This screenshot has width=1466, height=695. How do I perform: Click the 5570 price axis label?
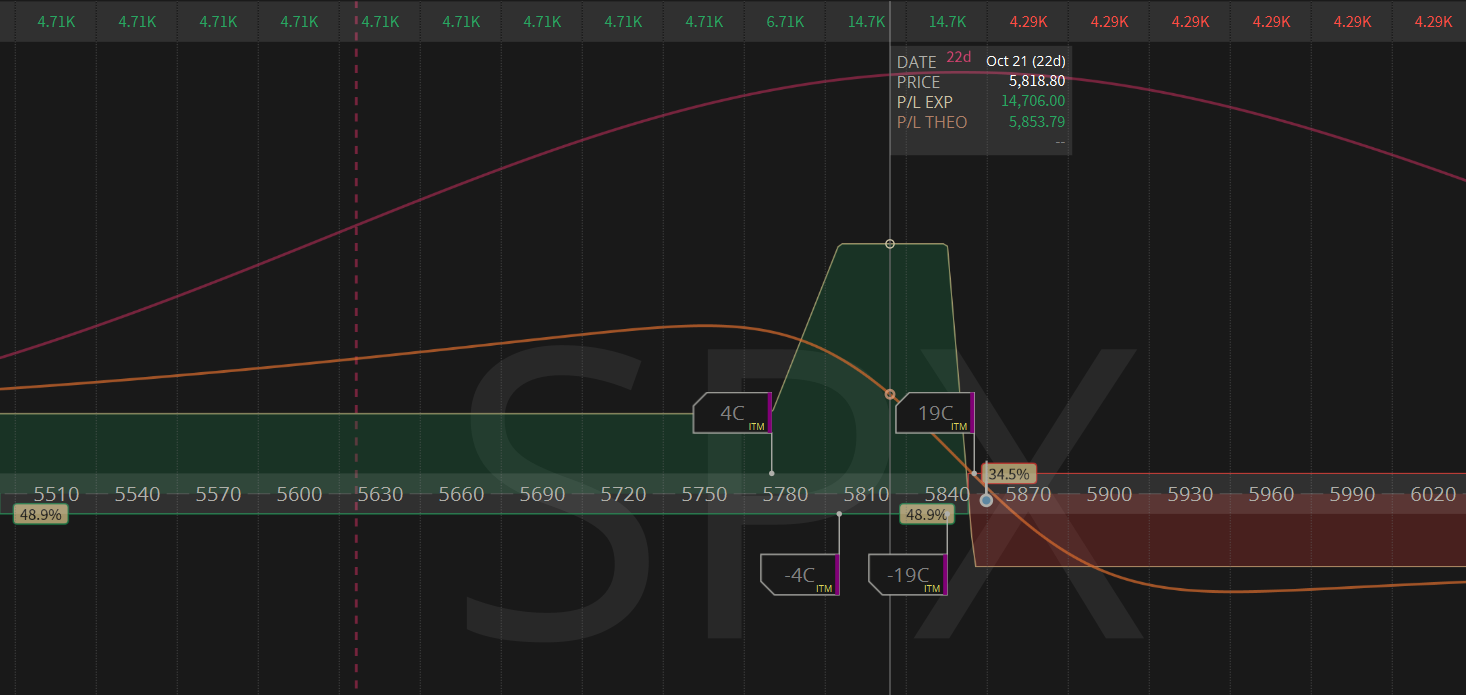tap(218, 494)
